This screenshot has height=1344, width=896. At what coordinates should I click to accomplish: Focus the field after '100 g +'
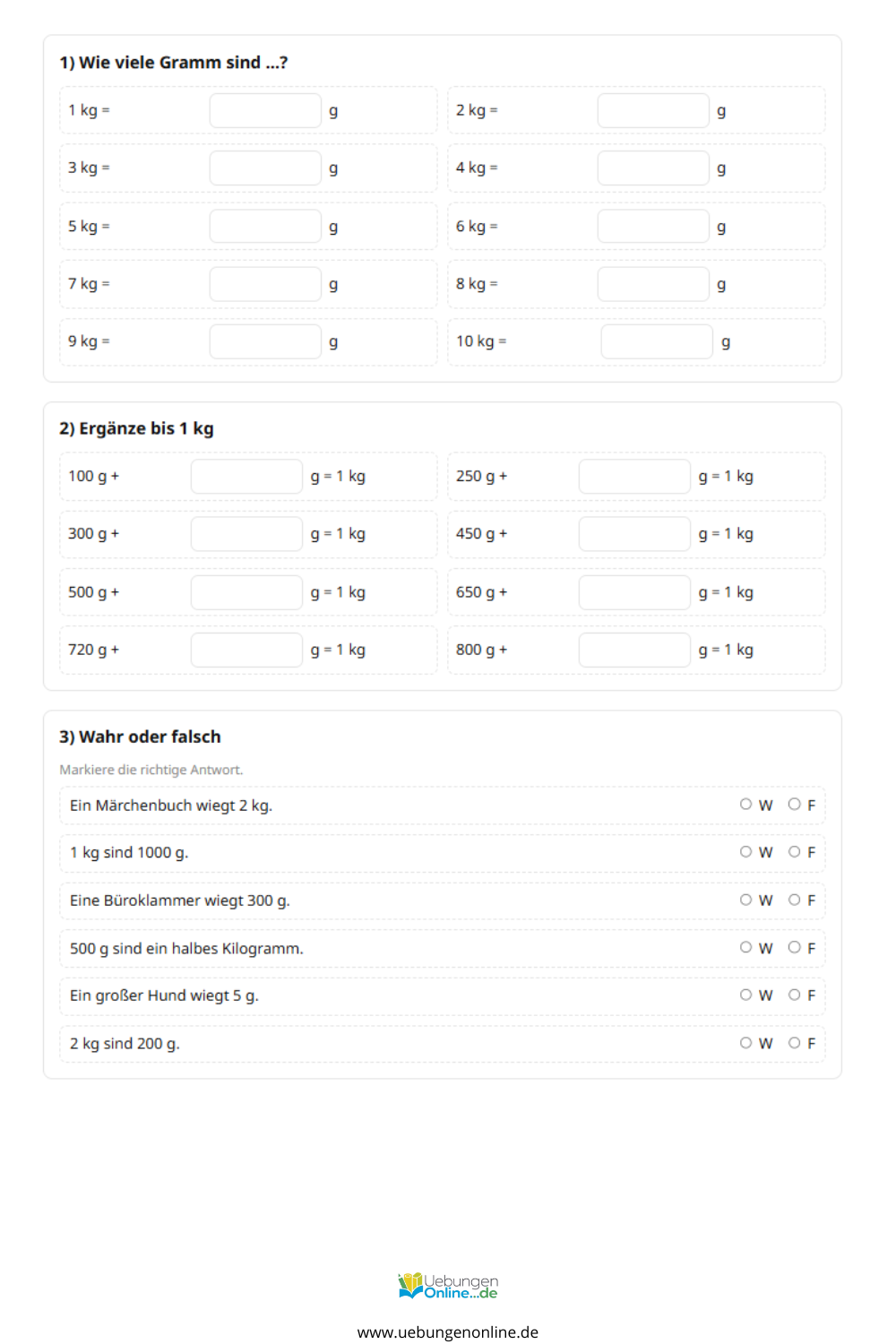coord(246,477)
